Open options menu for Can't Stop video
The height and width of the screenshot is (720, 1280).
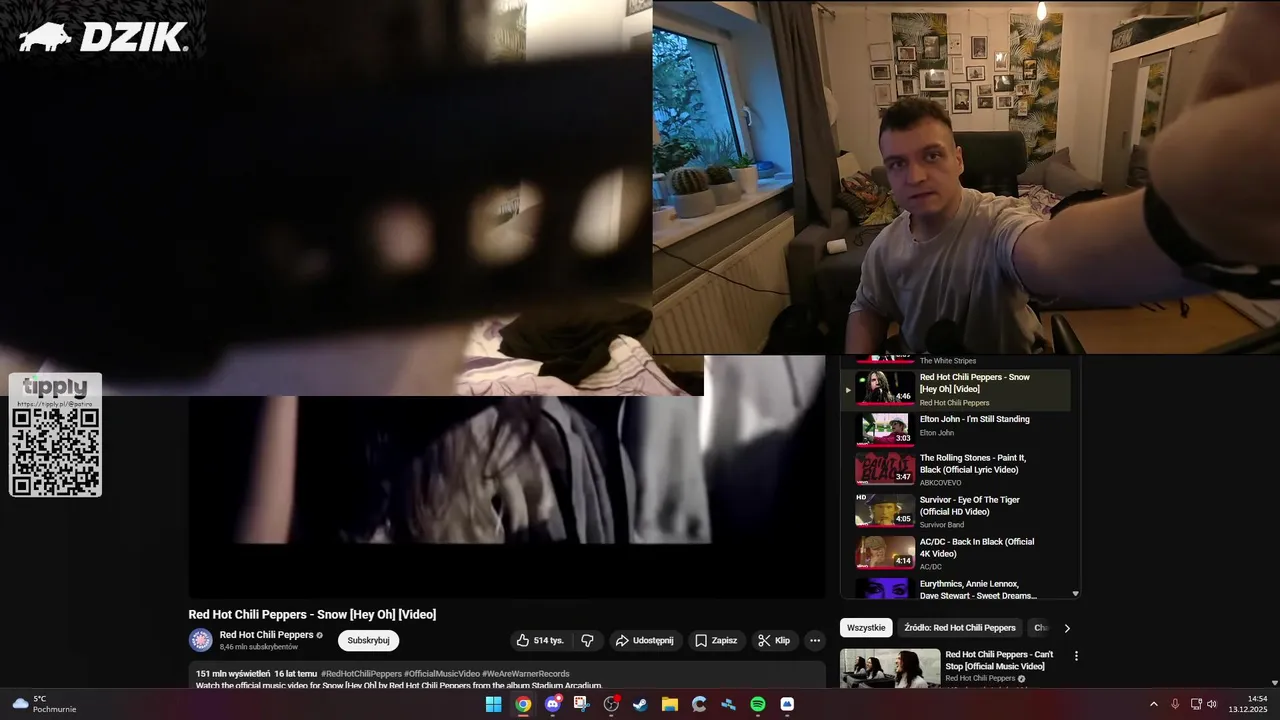1076,656
